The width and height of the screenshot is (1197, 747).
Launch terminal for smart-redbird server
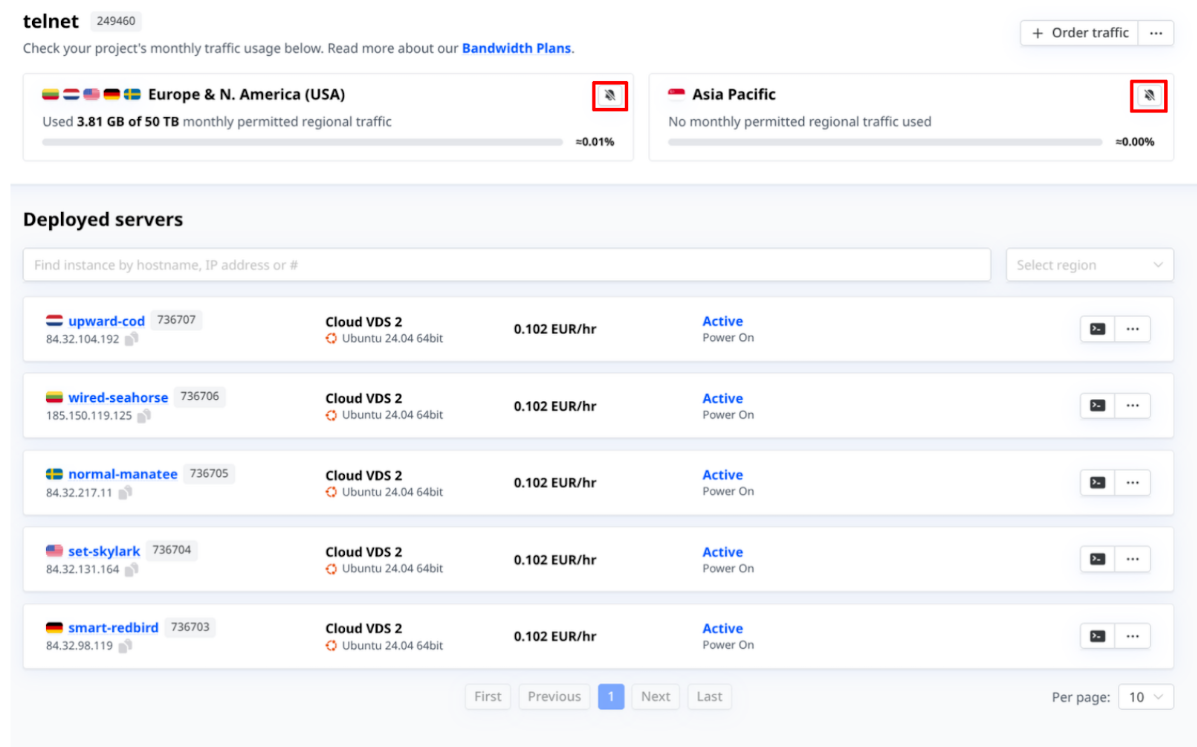pyautogui.click(x=1097, y=636)
